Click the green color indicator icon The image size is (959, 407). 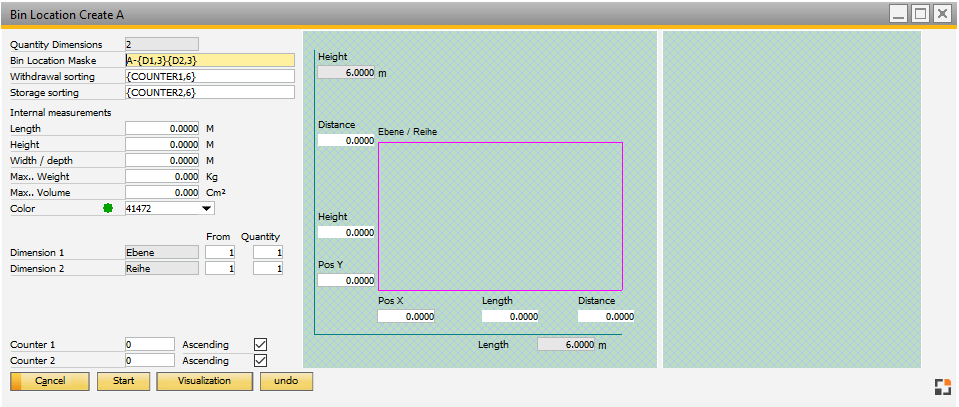(108, 209)
